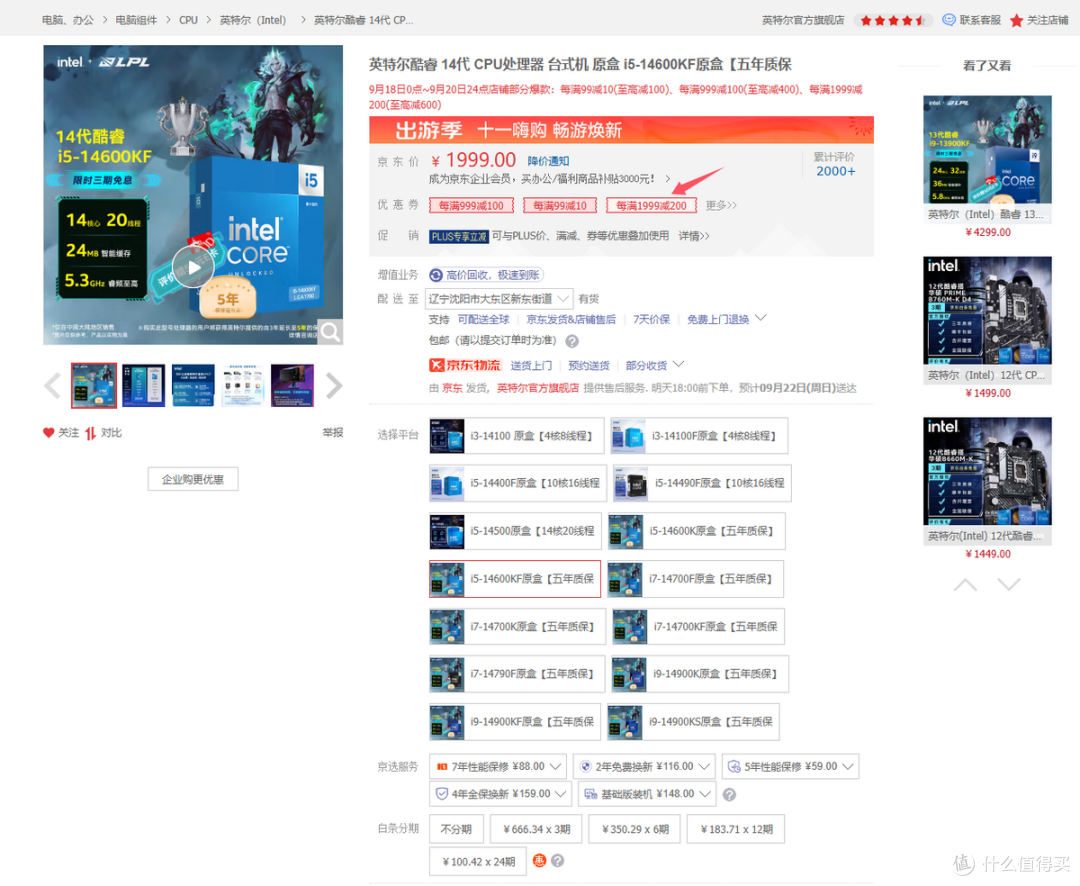This screenshot has width=1080, height=886.
Task: Open delivery address dropdown 辽宁沈阳市大东区
Action: tap(499, 299)
